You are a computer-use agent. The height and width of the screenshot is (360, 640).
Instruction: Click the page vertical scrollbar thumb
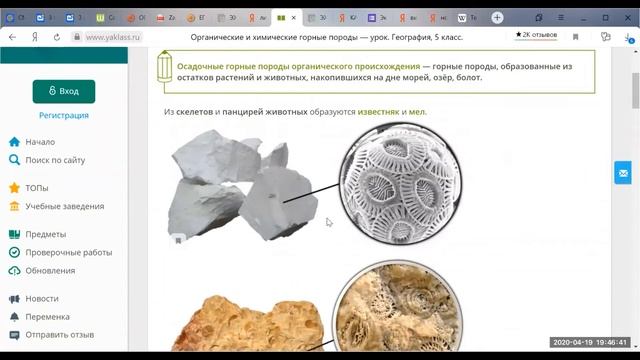click(636, 91)
